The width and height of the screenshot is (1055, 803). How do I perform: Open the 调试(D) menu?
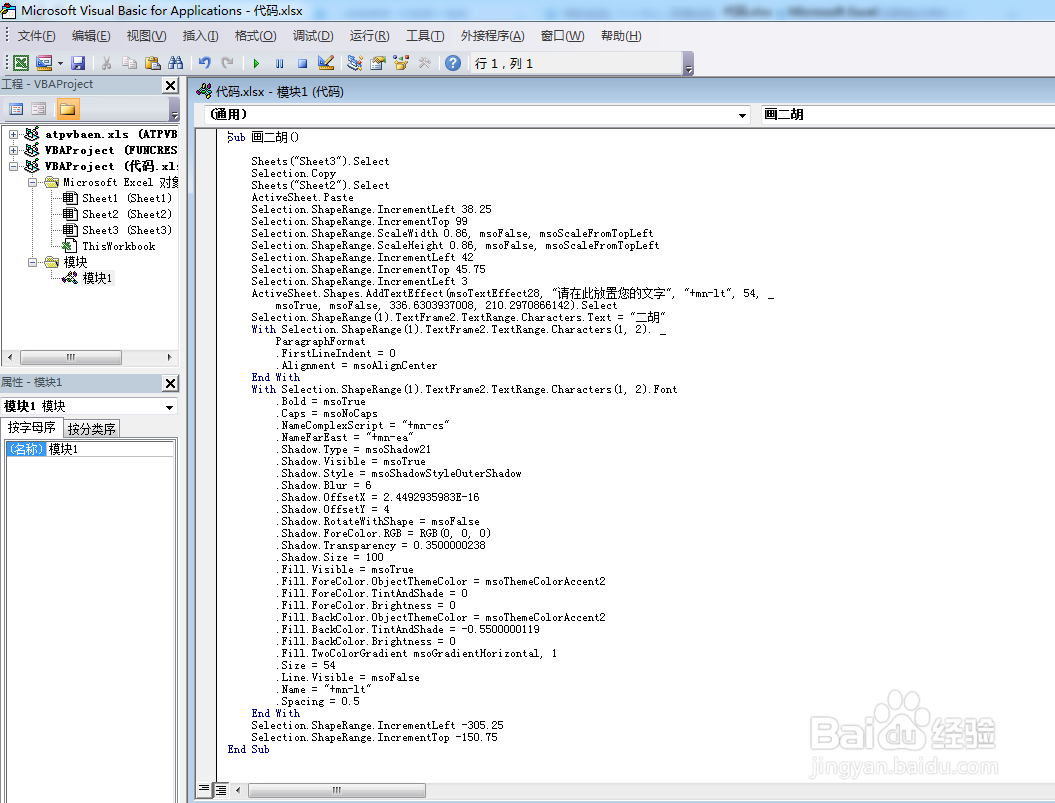pyautogui.click(x=313, y=36)
